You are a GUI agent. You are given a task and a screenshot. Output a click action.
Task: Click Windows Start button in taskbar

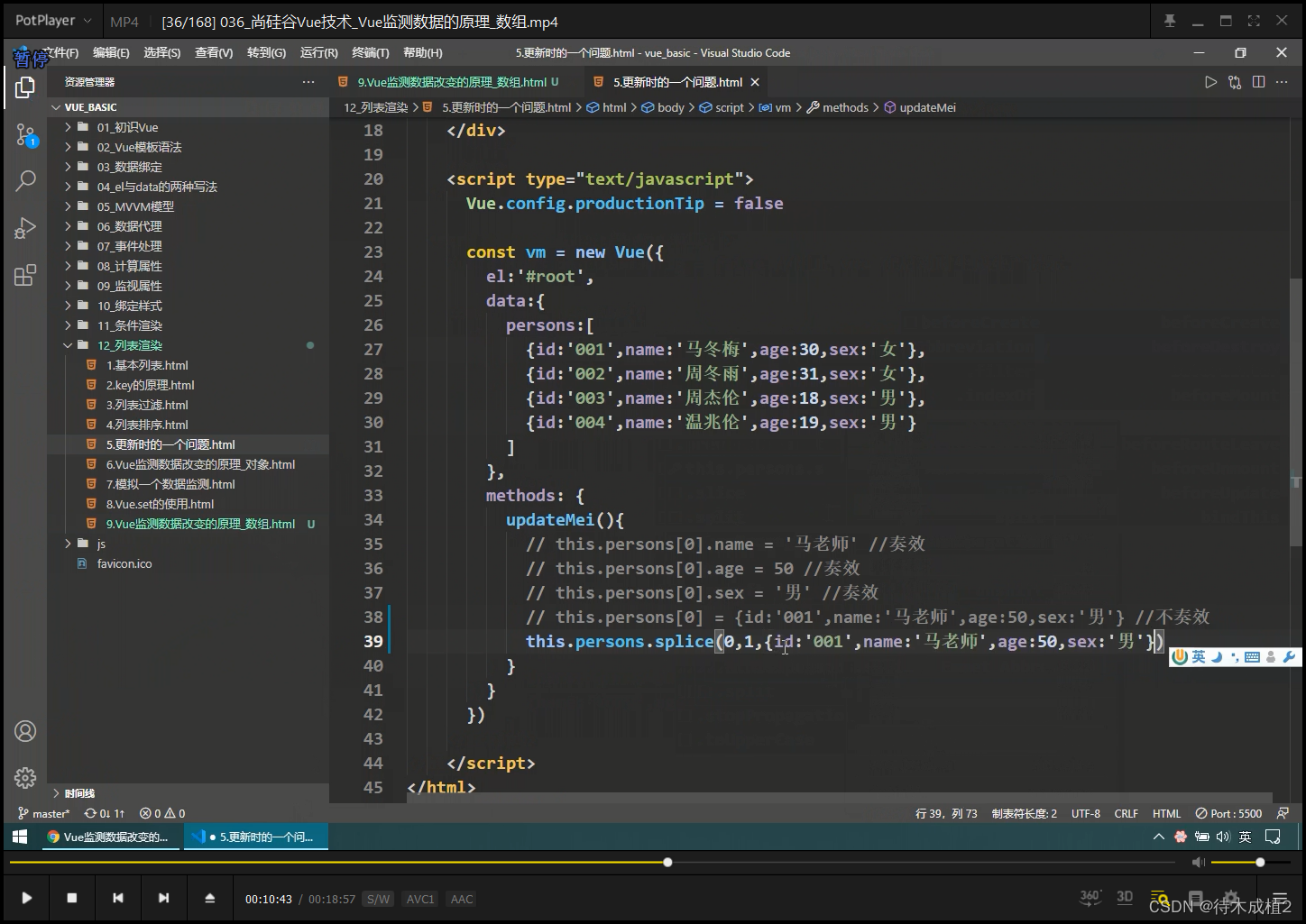tap(20, 837)
